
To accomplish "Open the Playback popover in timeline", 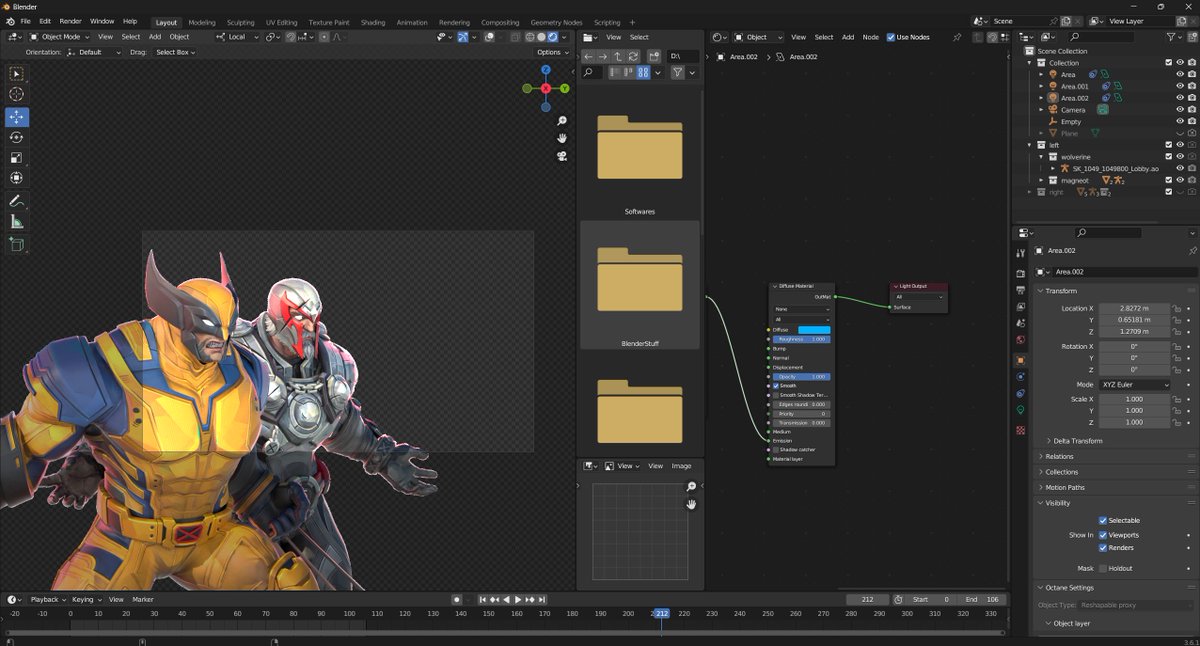I will pos(47,599).
